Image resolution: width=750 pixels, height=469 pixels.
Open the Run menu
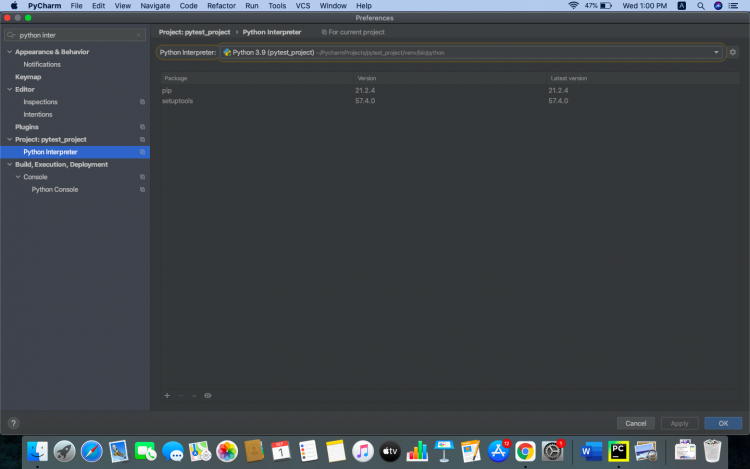(252, 6)
